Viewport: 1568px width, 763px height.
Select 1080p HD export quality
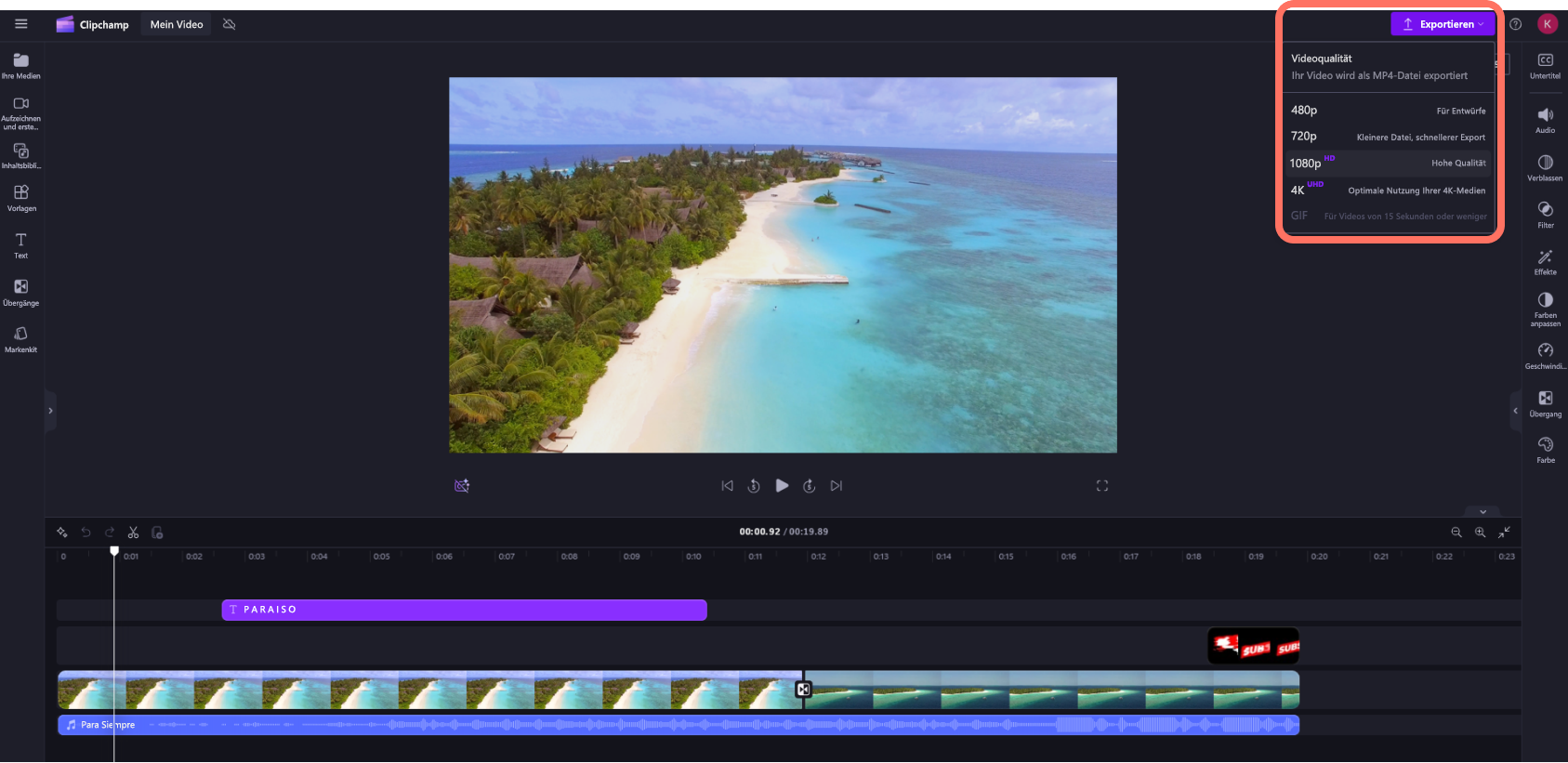pyautogui.click(x=1389, y=163)
